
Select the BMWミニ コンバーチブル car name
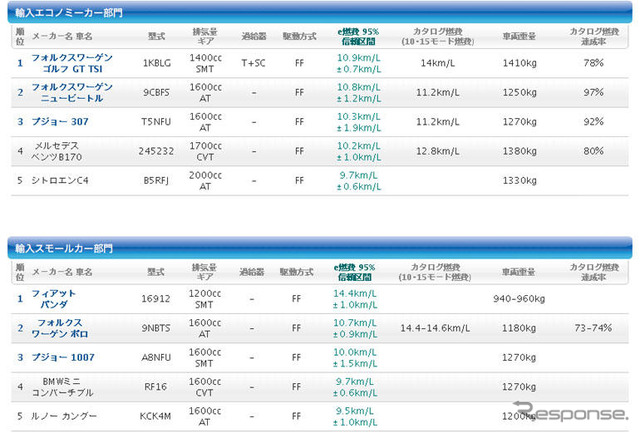62,387
